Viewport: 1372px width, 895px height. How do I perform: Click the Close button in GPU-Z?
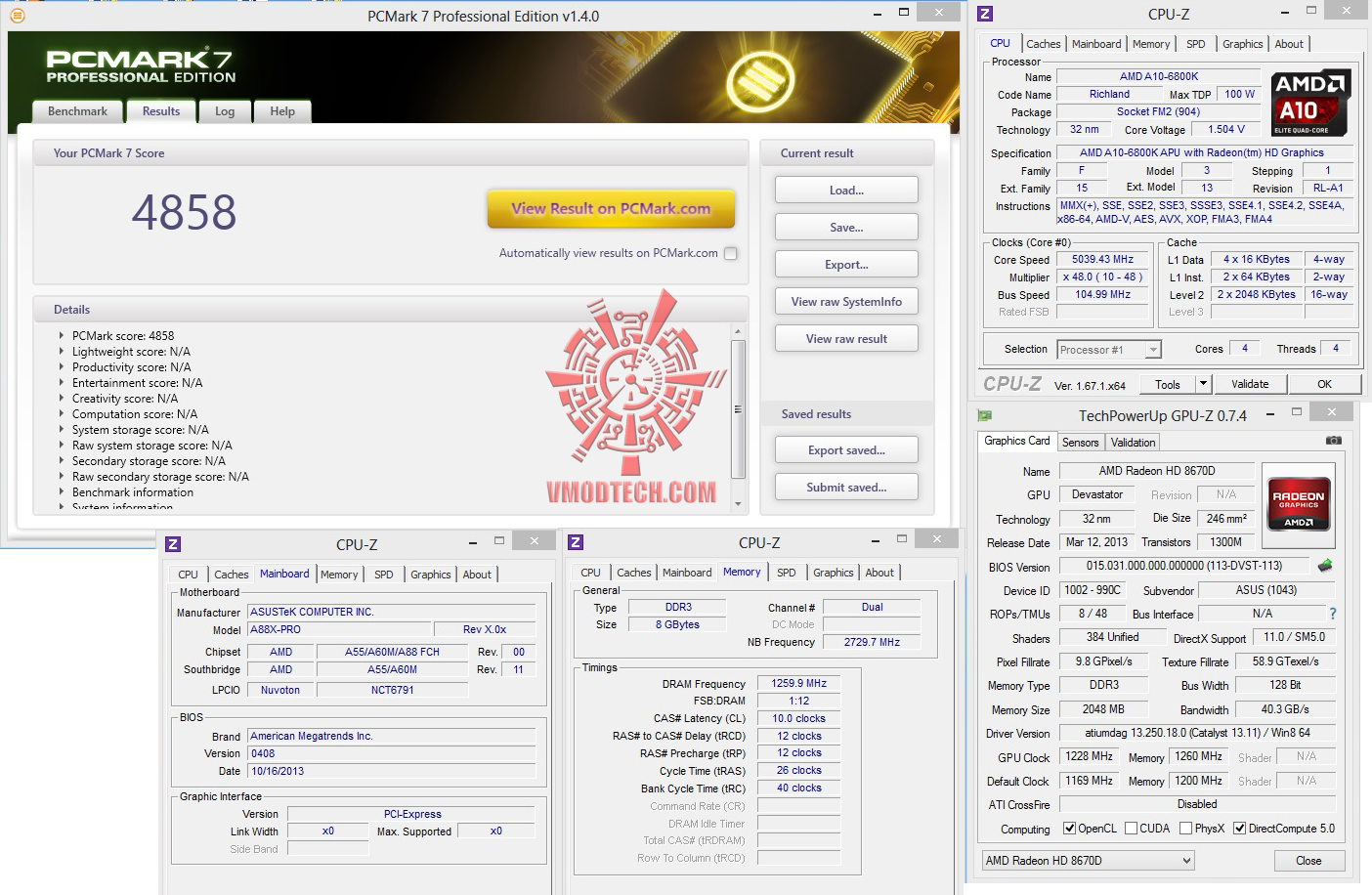[1308, 861]
